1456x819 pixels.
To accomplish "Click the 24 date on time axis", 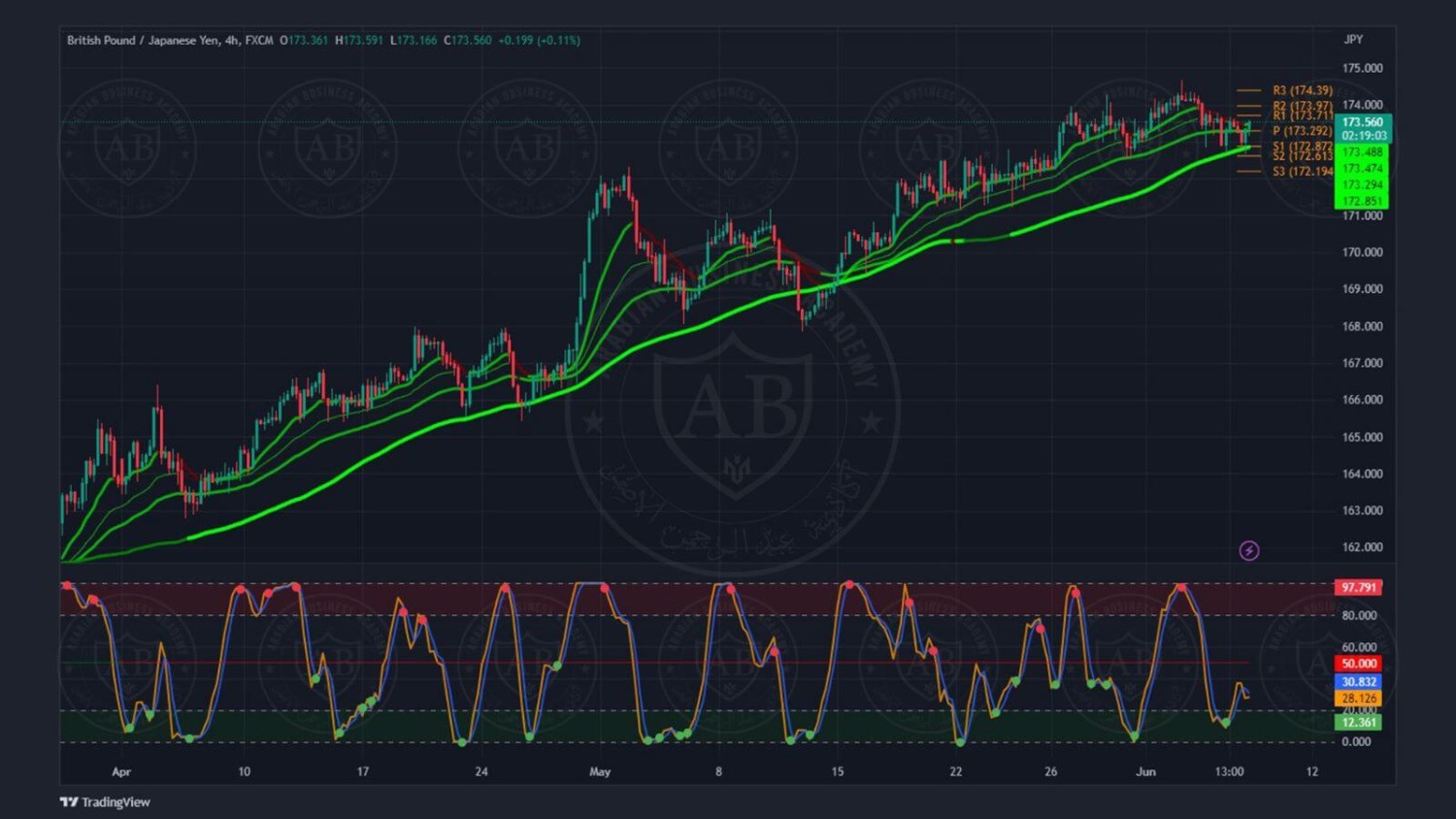I will point(481,772).
